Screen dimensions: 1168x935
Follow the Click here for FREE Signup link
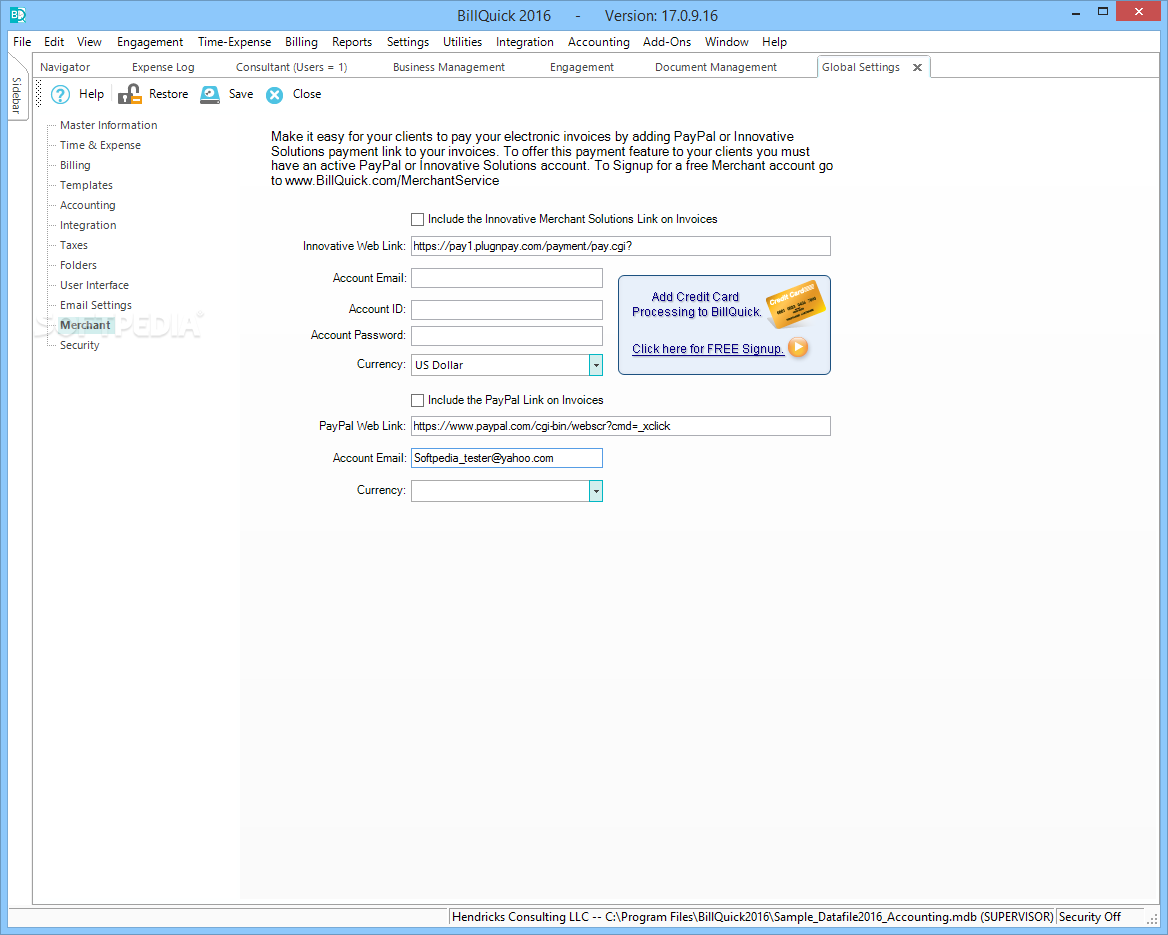coord(708,349)
